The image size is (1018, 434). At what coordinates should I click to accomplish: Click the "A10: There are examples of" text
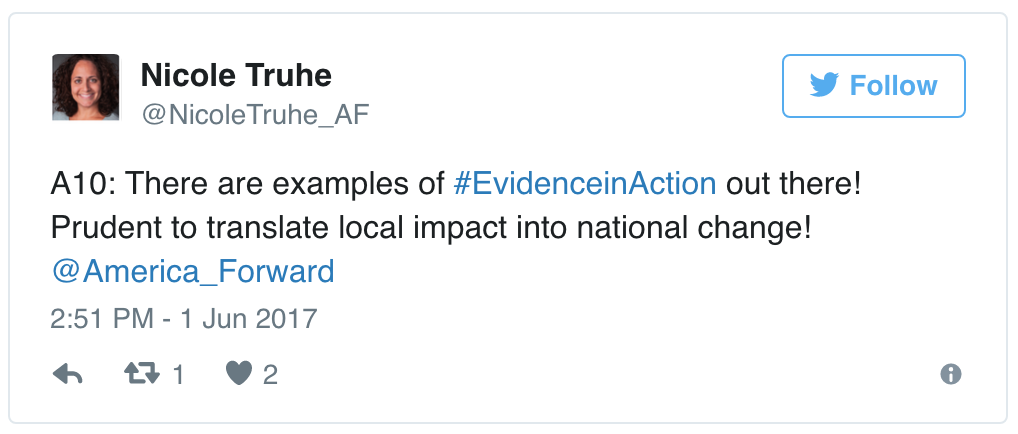pyautogui.click(x=248, y=185)
